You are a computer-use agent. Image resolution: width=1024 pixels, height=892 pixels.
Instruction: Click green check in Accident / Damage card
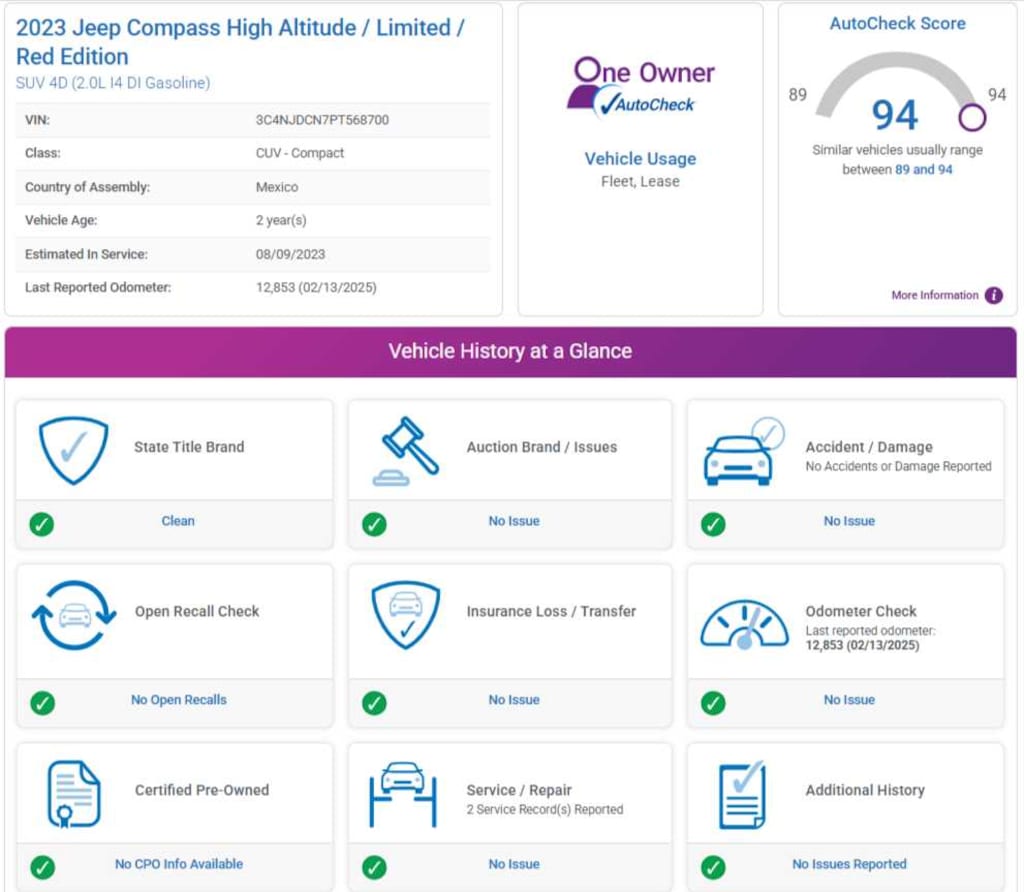[x=713, y=524]
